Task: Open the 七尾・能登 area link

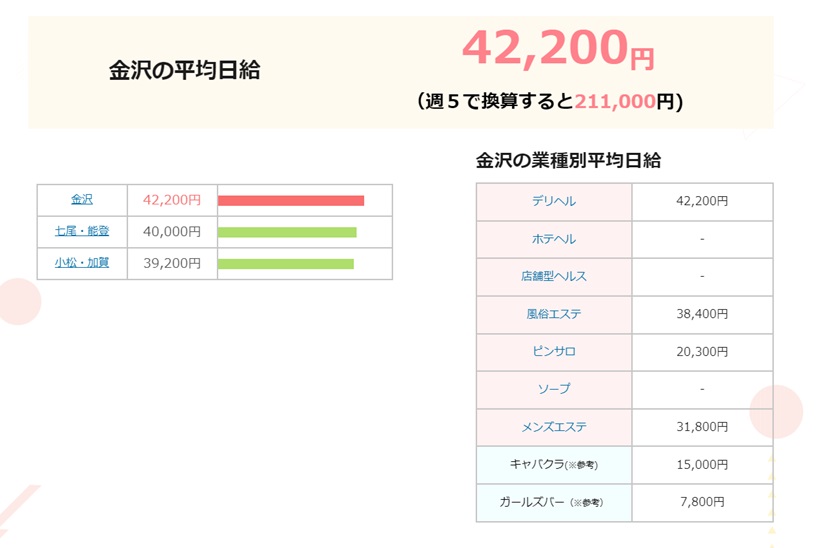Action: [82, 232]
